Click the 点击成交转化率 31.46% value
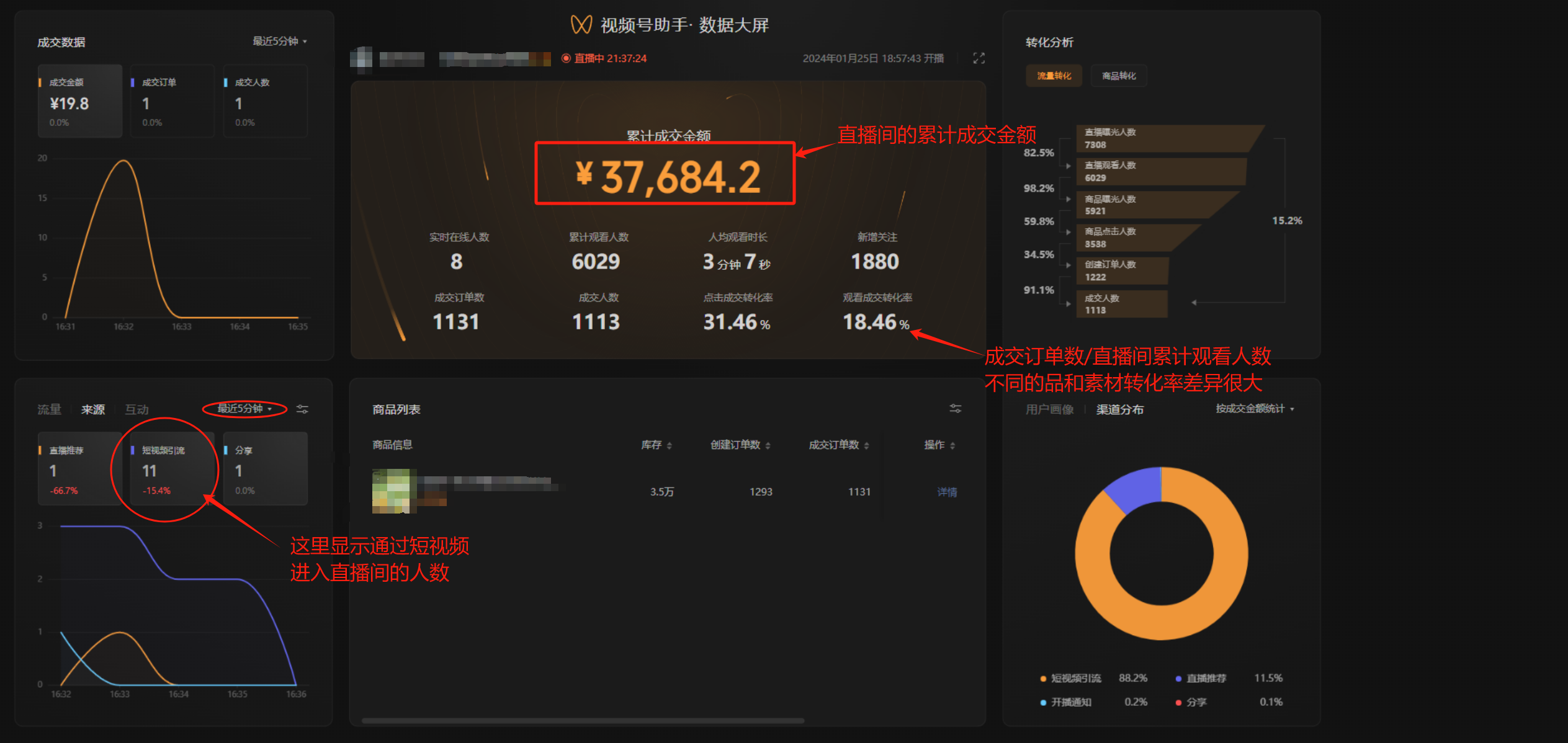 [x=737, y=322]
